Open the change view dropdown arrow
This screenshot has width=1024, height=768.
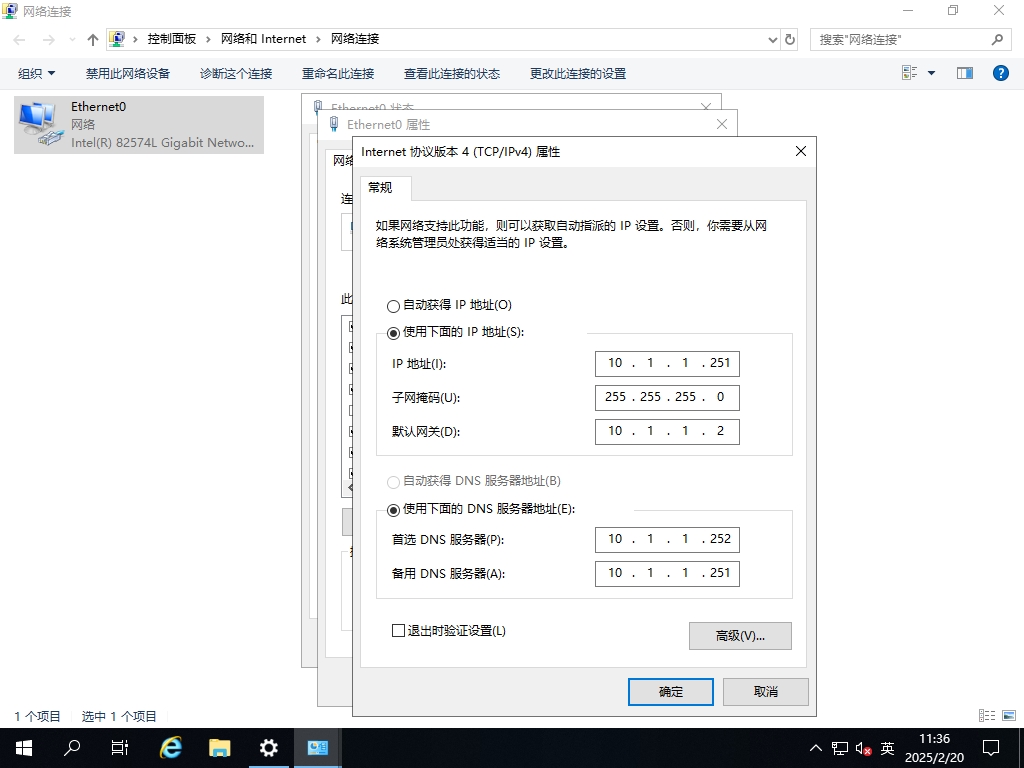tap(932, 73)
